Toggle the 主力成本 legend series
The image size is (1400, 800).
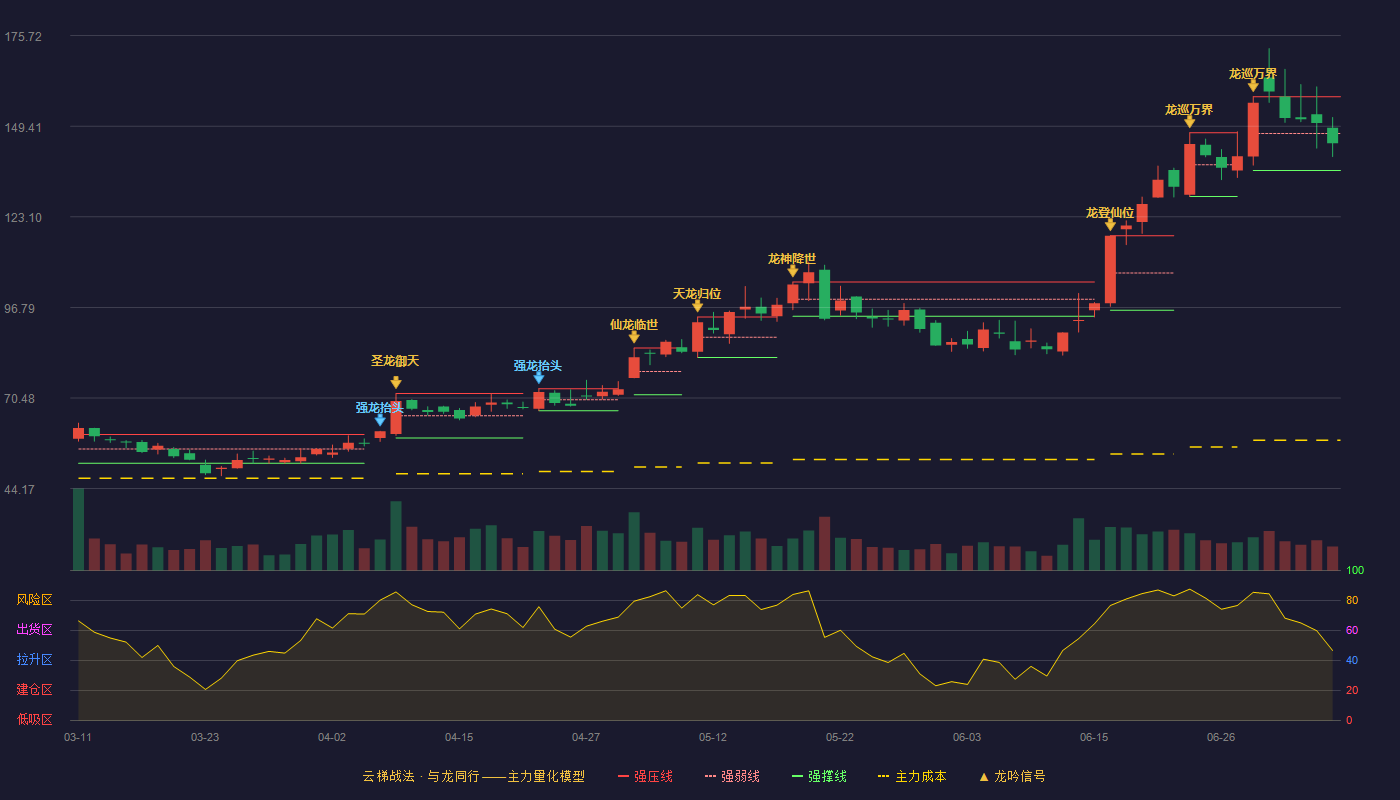[x=912, y=776]
